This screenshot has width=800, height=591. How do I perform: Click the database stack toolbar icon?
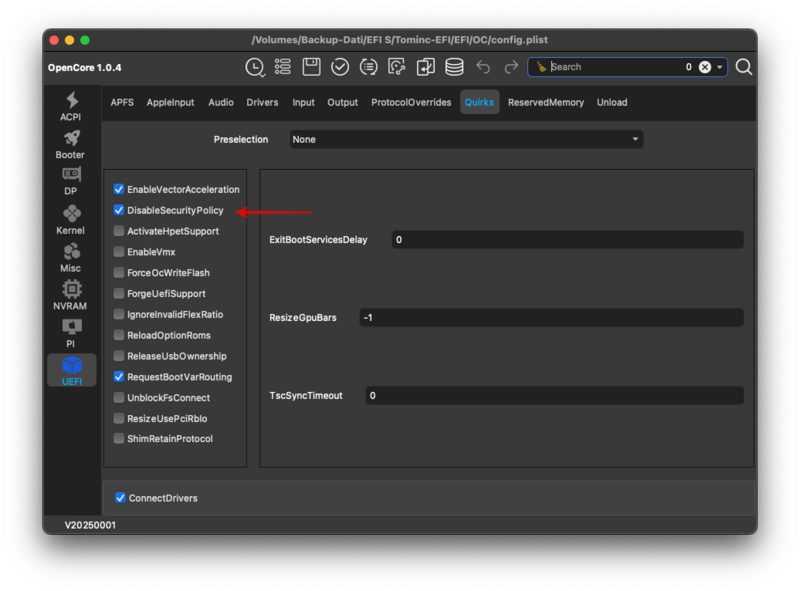click(x=454, y=67)
